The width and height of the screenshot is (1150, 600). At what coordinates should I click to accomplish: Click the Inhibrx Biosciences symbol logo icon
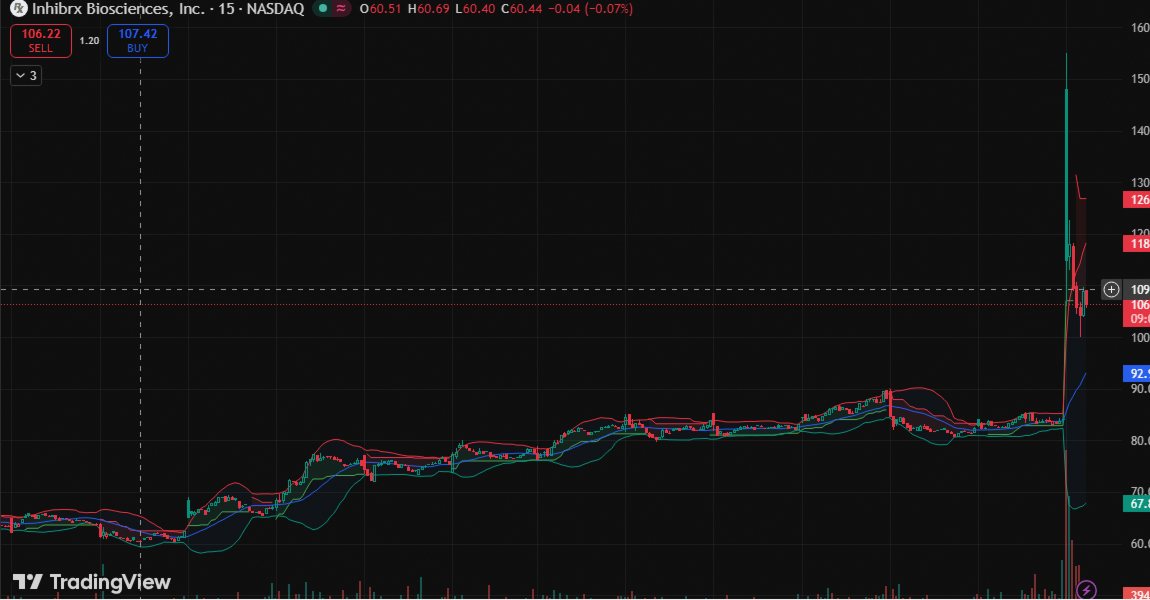(18, 9)
